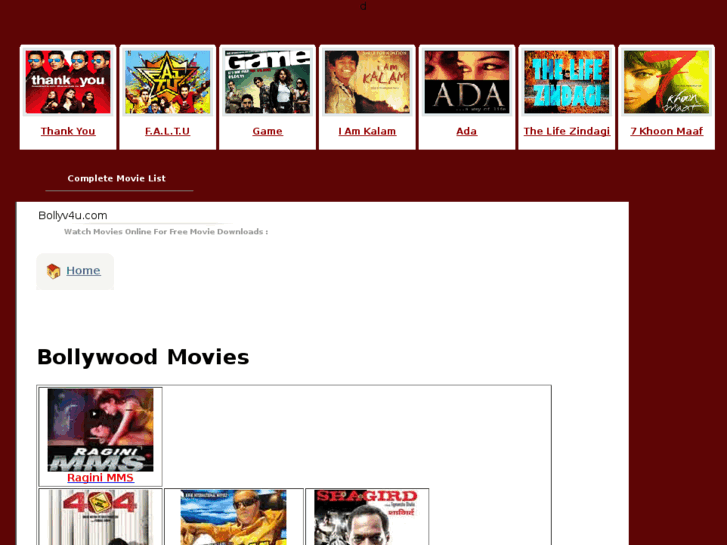Open The Life Zindagi poster
Screen dimensions: 727x545
(x=567, y=82)
